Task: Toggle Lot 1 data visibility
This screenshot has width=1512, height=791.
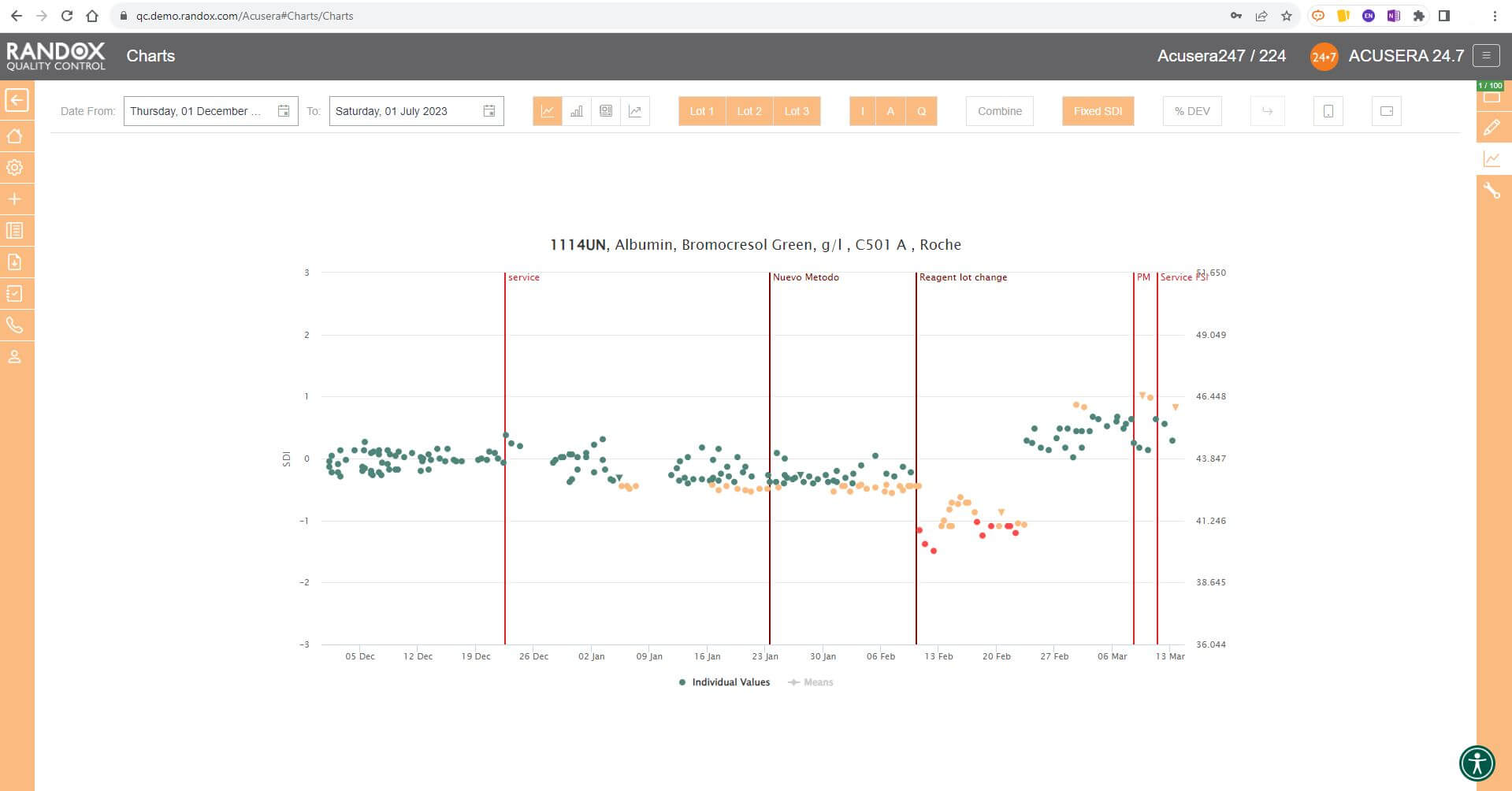Action: [701, 111]
